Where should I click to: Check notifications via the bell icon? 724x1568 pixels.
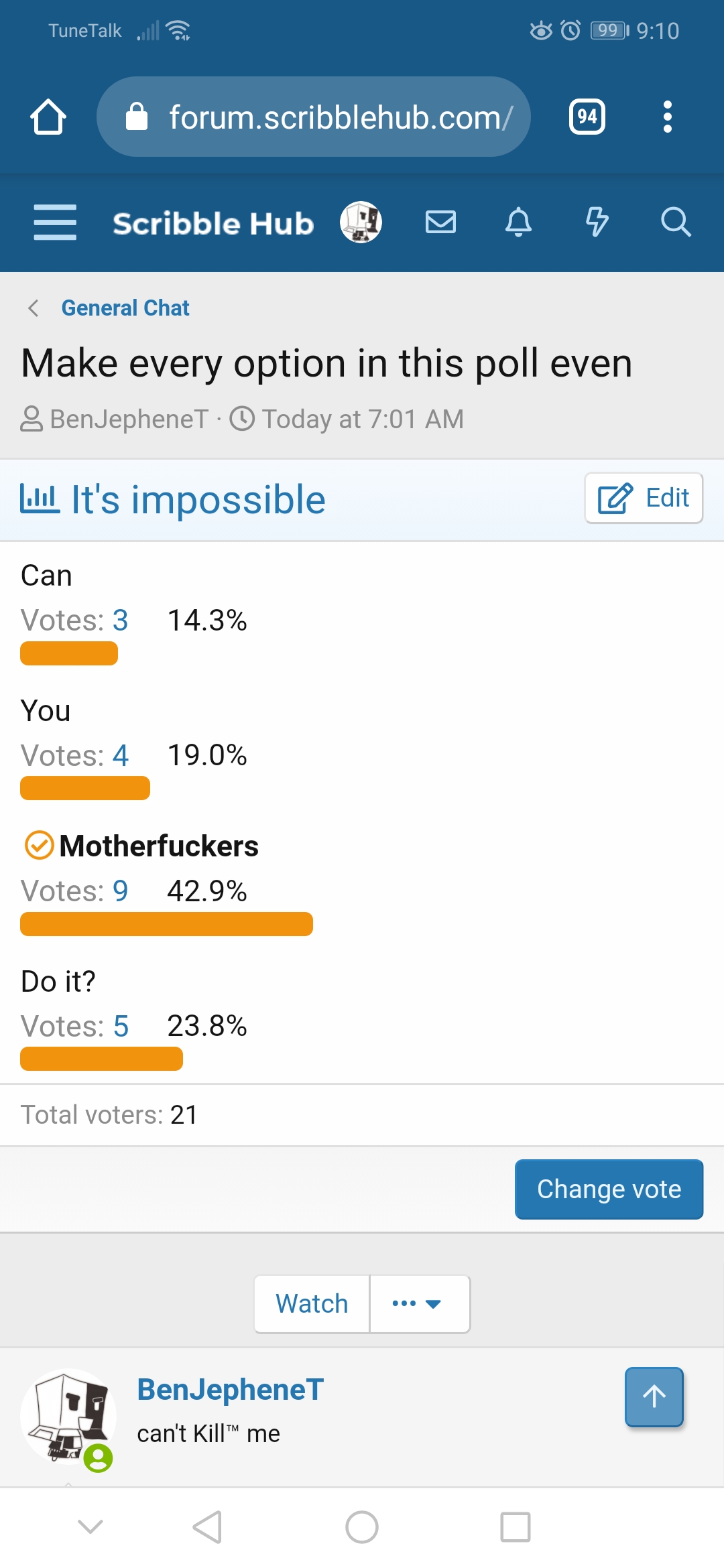point(519,222)
